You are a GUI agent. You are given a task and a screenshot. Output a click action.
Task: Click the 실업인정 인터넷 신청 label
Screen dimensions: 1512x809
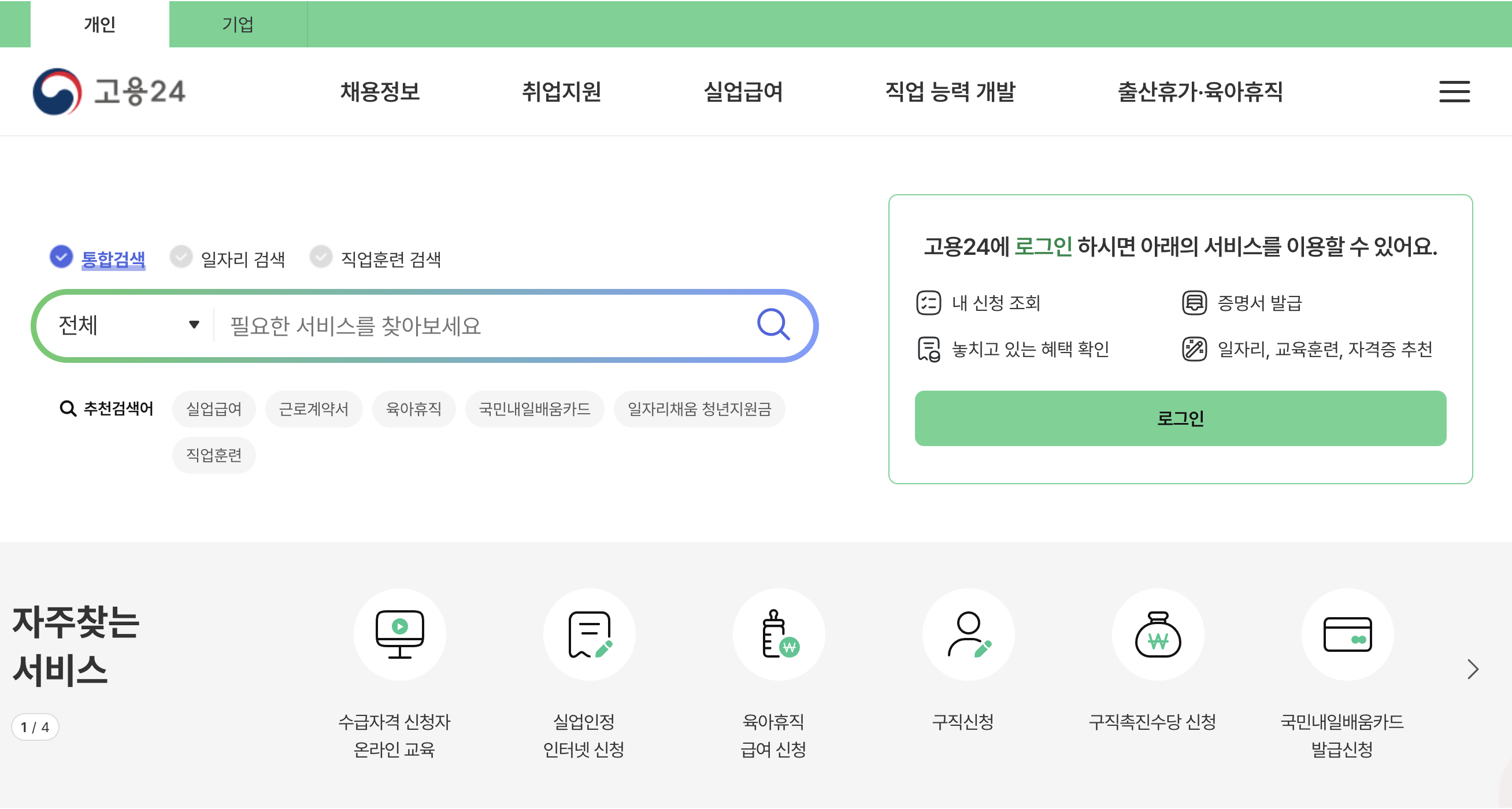click(583, 735)
